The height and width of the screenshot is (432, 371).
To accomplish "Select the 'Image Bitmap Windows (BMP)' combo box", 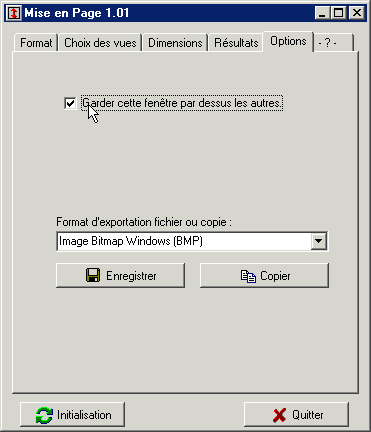I will tap(192, 241).
